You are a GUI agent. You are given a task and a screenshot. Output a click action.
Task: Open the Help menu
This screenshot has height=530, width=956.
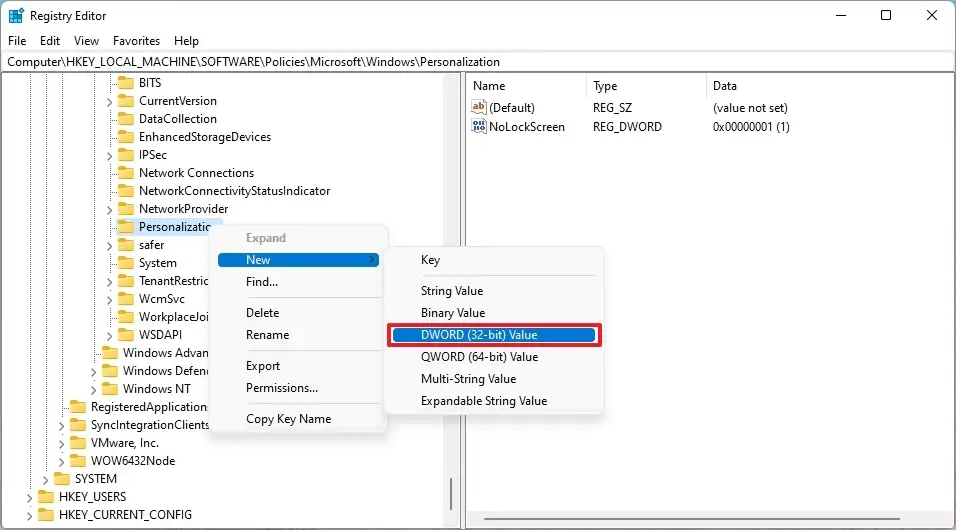pyautogui.click(x=187, y=41)
